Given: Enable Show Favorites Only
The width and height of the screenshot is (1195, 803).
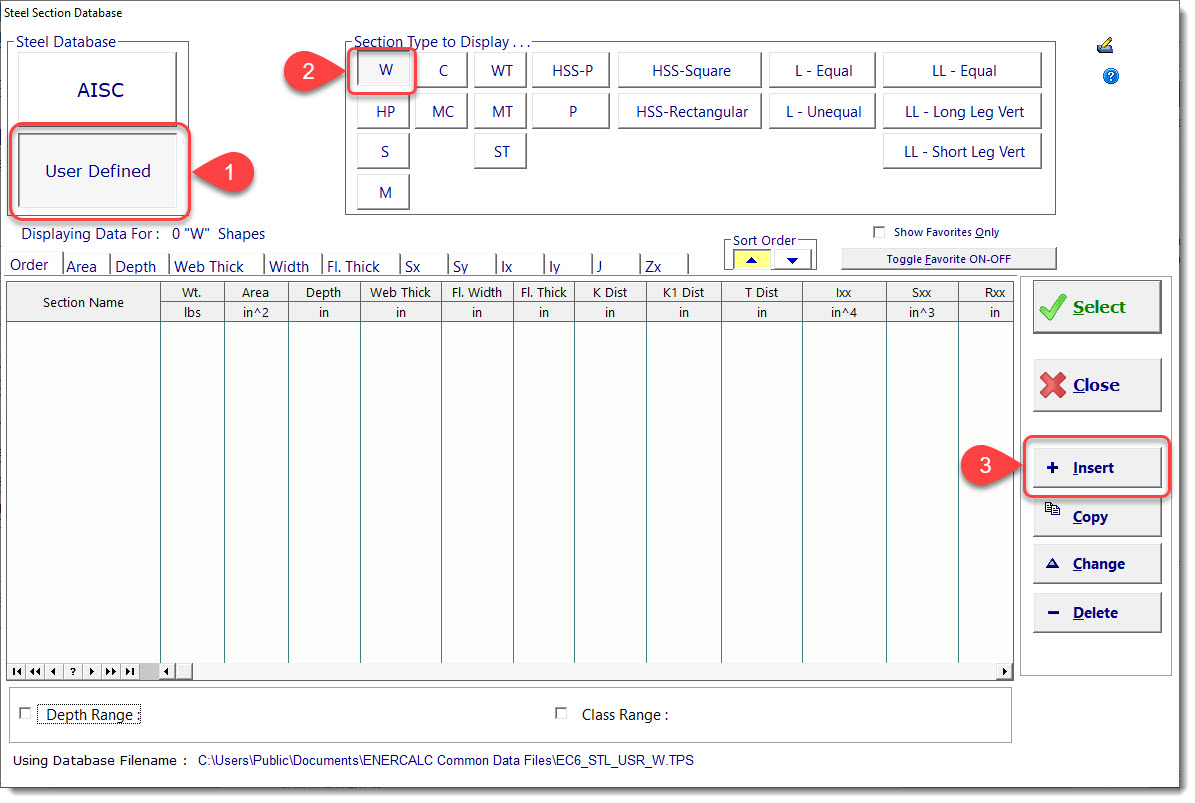Looking at the screenshot, I should pos(879,232).
